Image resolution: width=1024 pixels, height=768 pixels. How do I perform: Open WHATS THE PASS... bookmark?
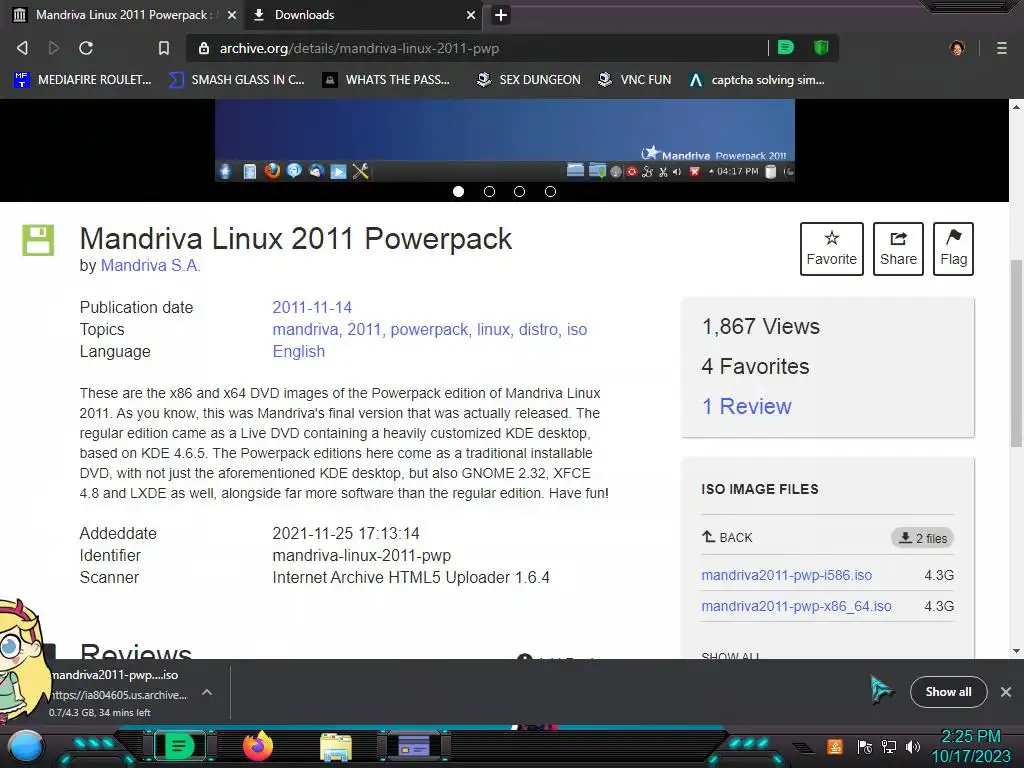point(387,80)
